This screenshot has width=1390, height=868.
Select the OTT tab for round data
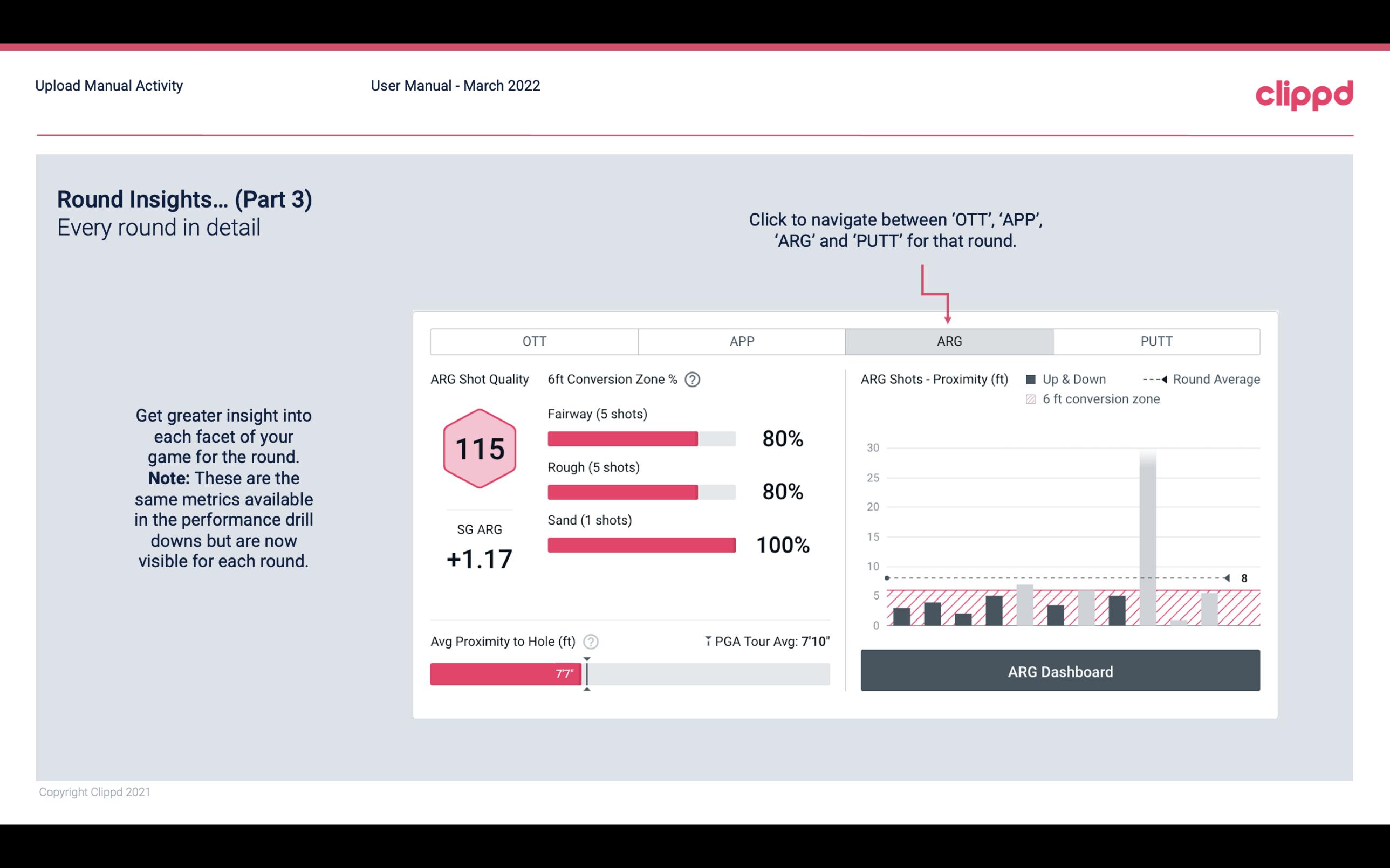tap(534, 342)
